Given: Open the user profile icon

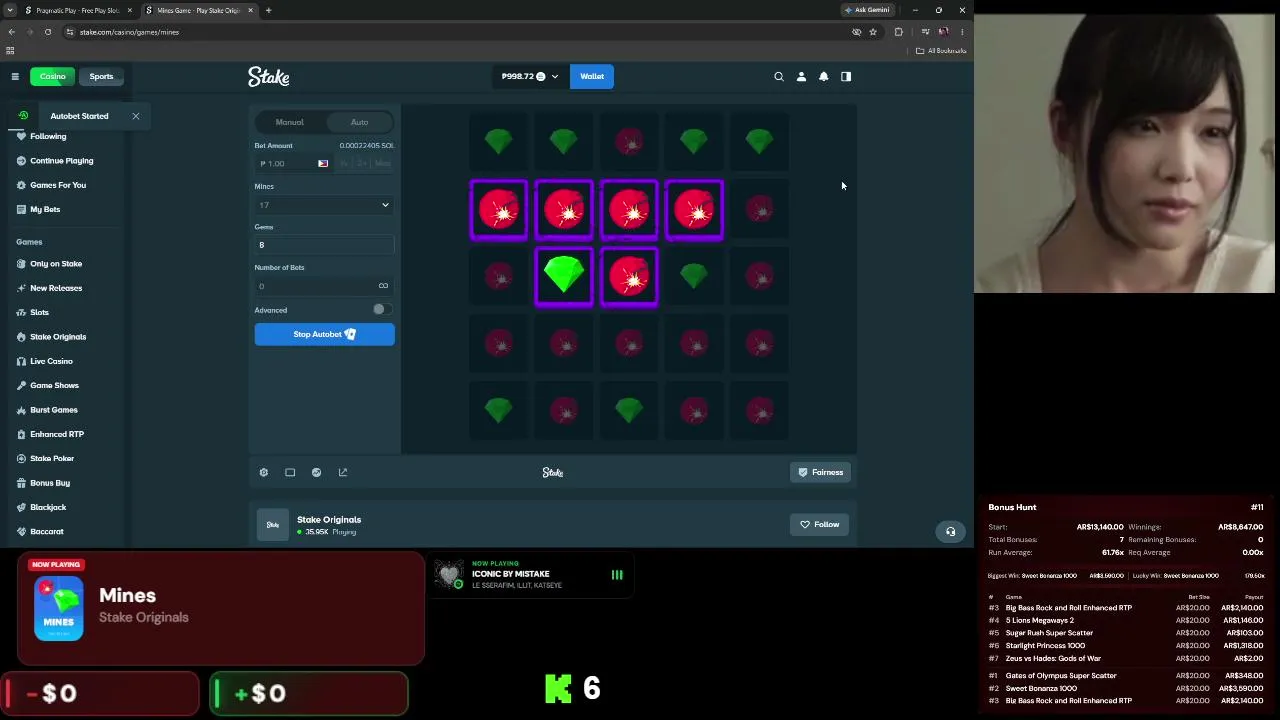Looking at the screenshot, I should click(801, 76).
